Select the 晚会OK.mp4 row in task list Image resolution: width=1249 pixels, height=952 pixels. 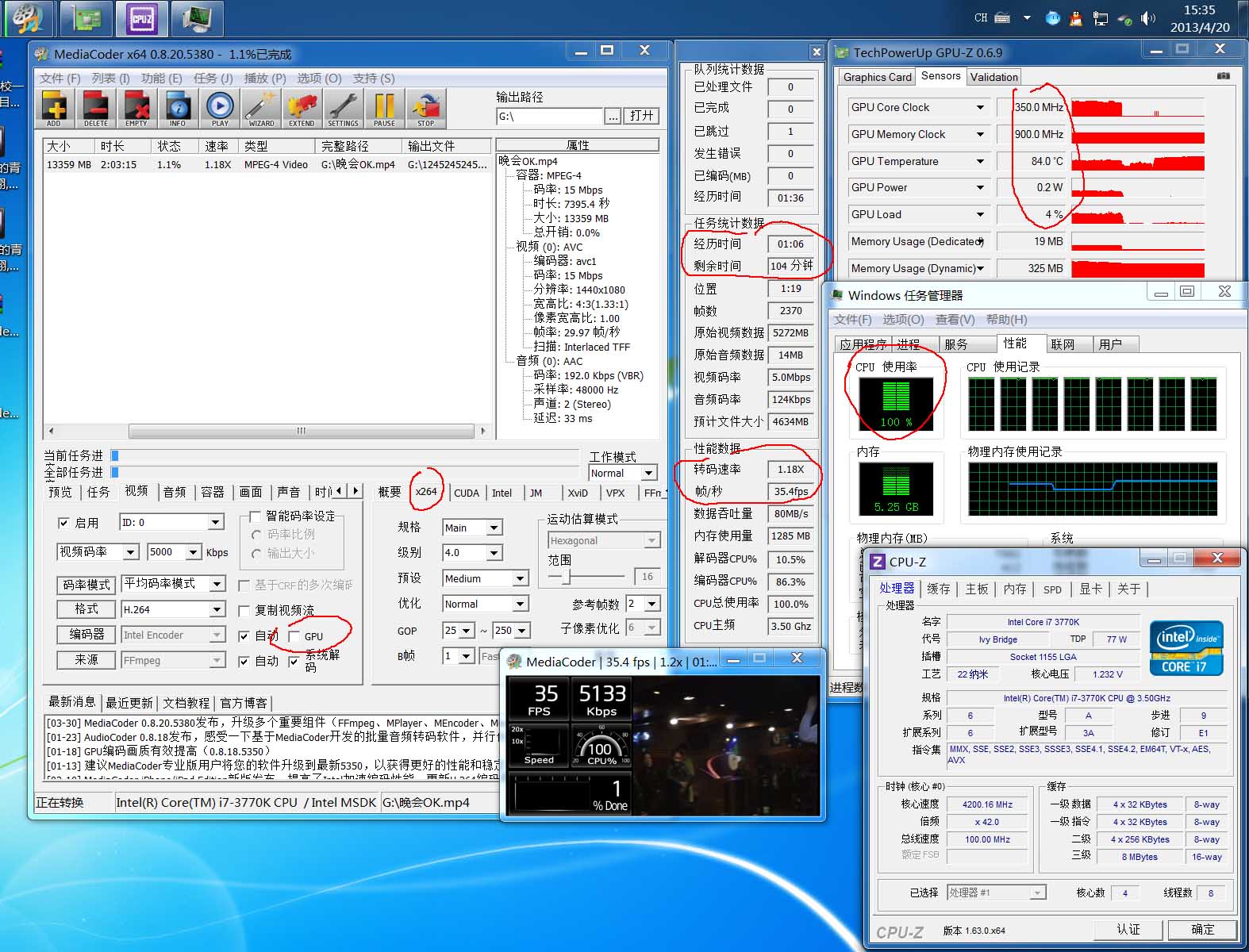point(267,165)
